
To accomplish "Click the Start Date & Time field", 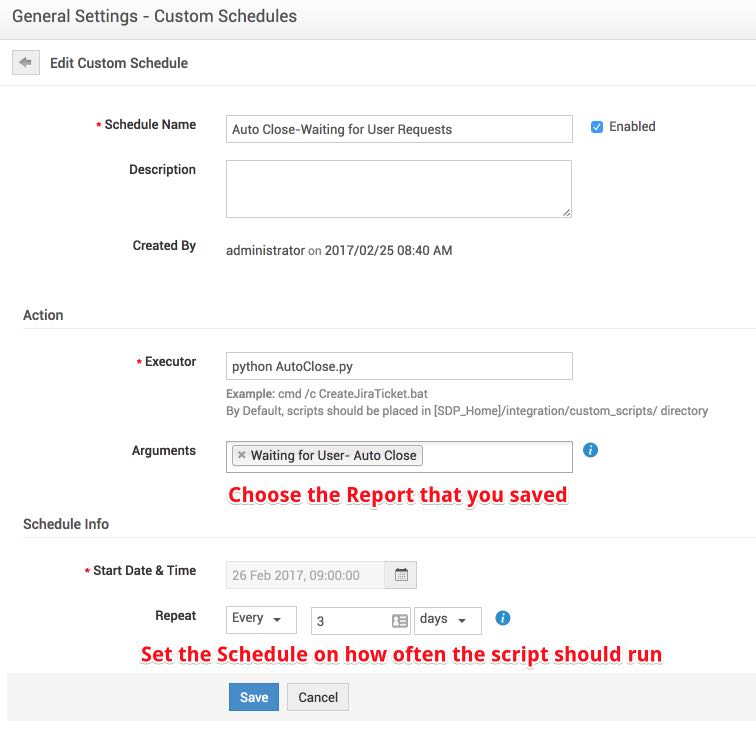I will (x=305, y=575).
